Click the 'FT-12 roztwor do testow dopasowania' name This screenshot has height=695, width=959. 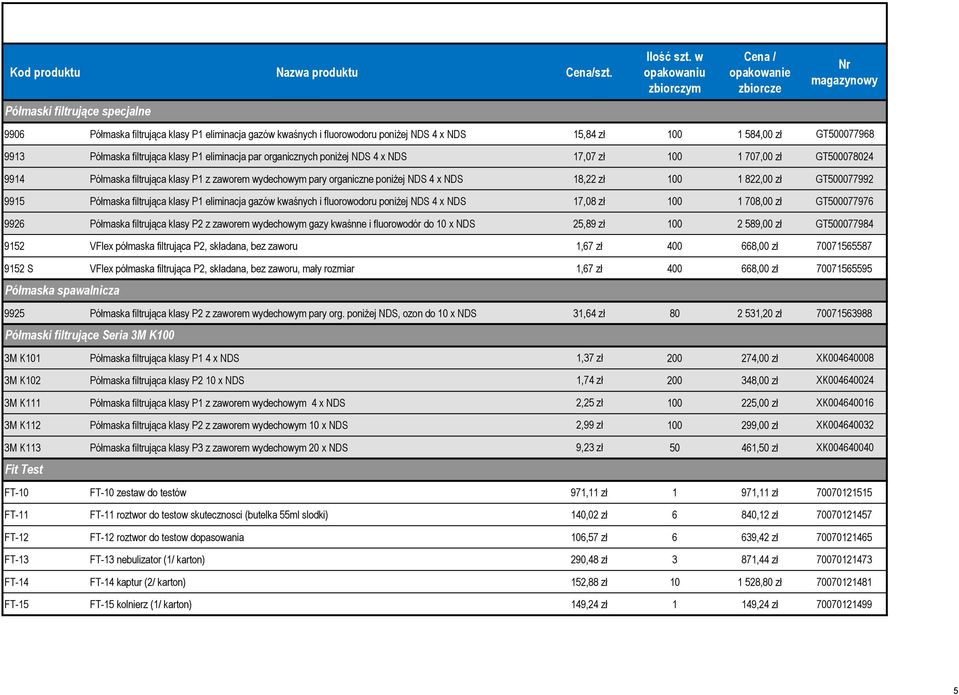pyautogui.click(x=167, y=538)
